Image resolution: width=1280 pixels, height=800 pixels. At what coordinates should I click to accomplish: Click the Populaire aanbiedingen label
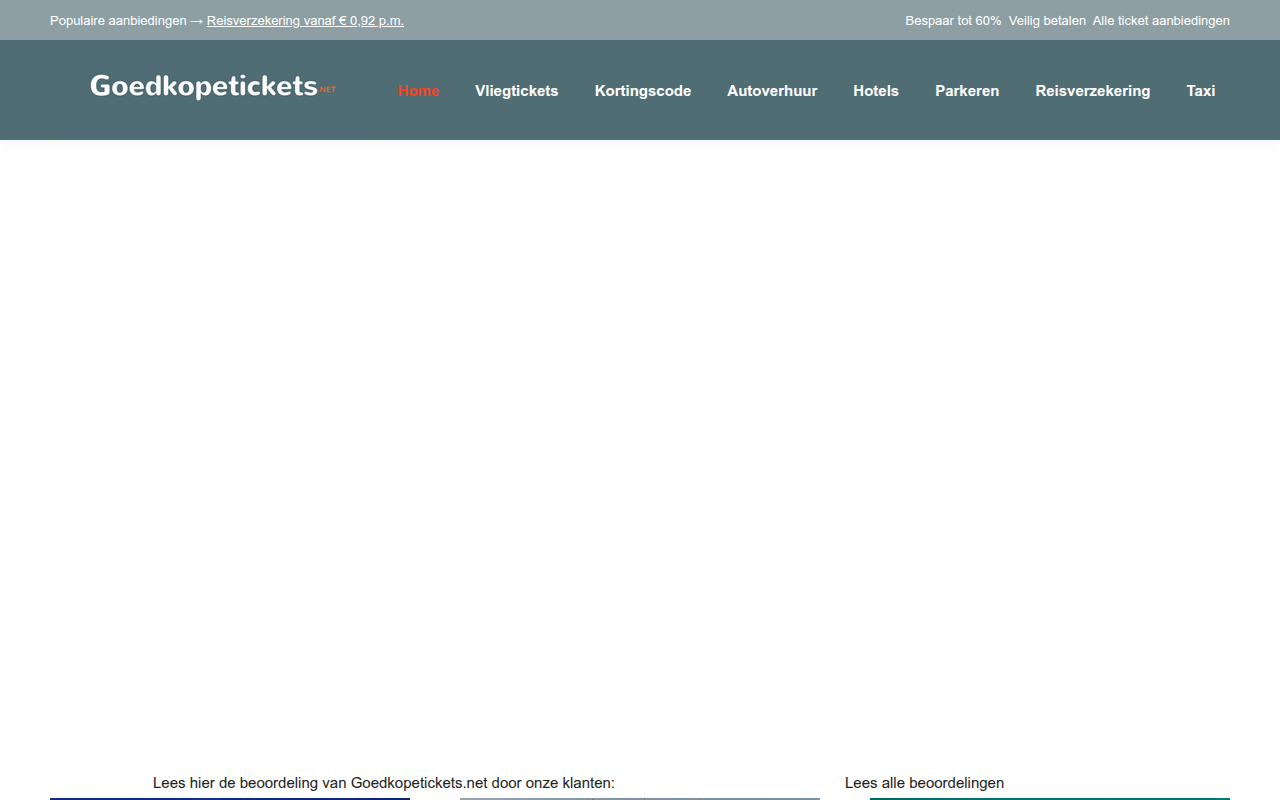tap(118, 21)
